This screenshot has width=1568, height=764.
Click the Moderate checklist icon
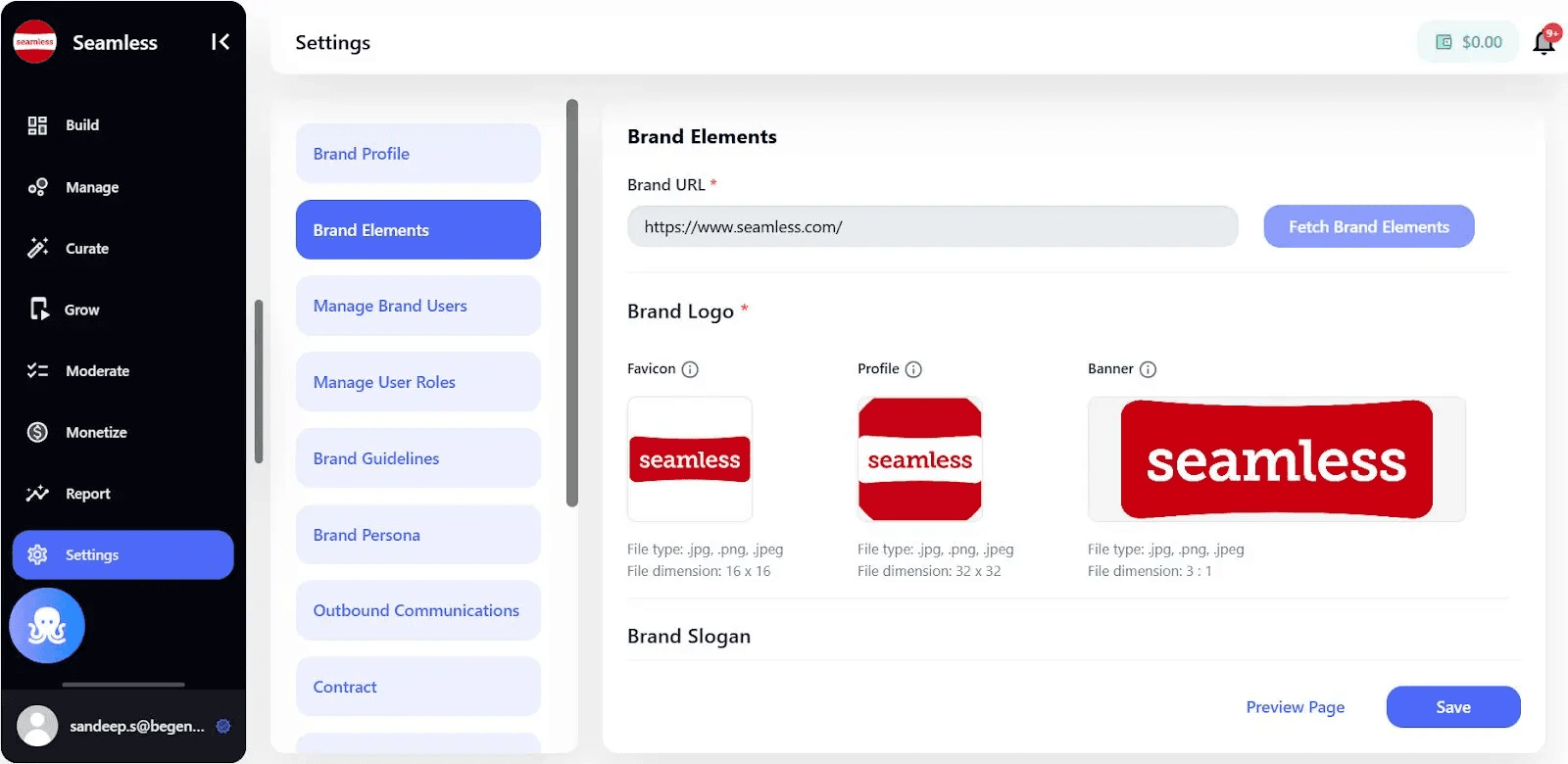37,370
